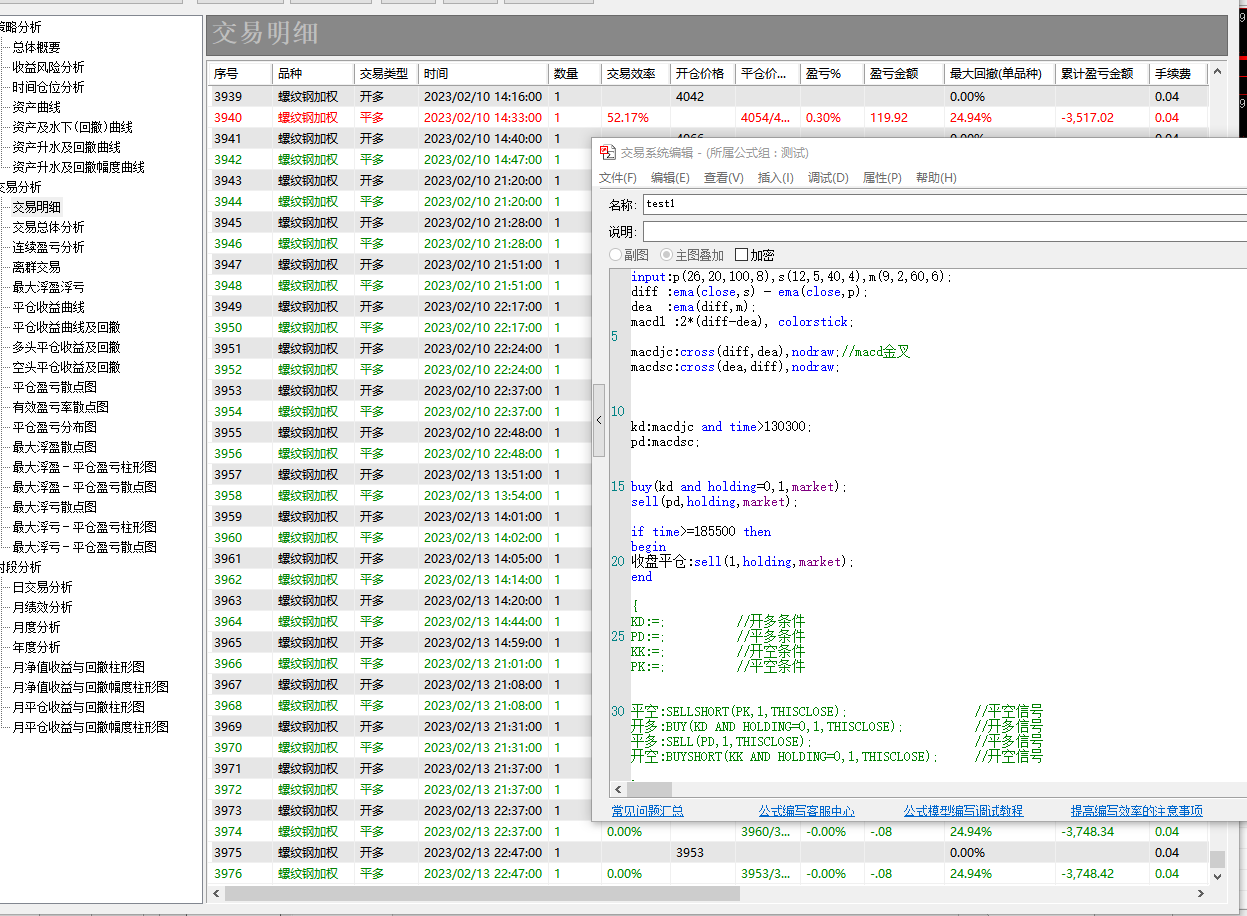The width and height of the screenshot is (1247, 916).
Task: Open the 文件(F) menu
Action: (618, 177)
